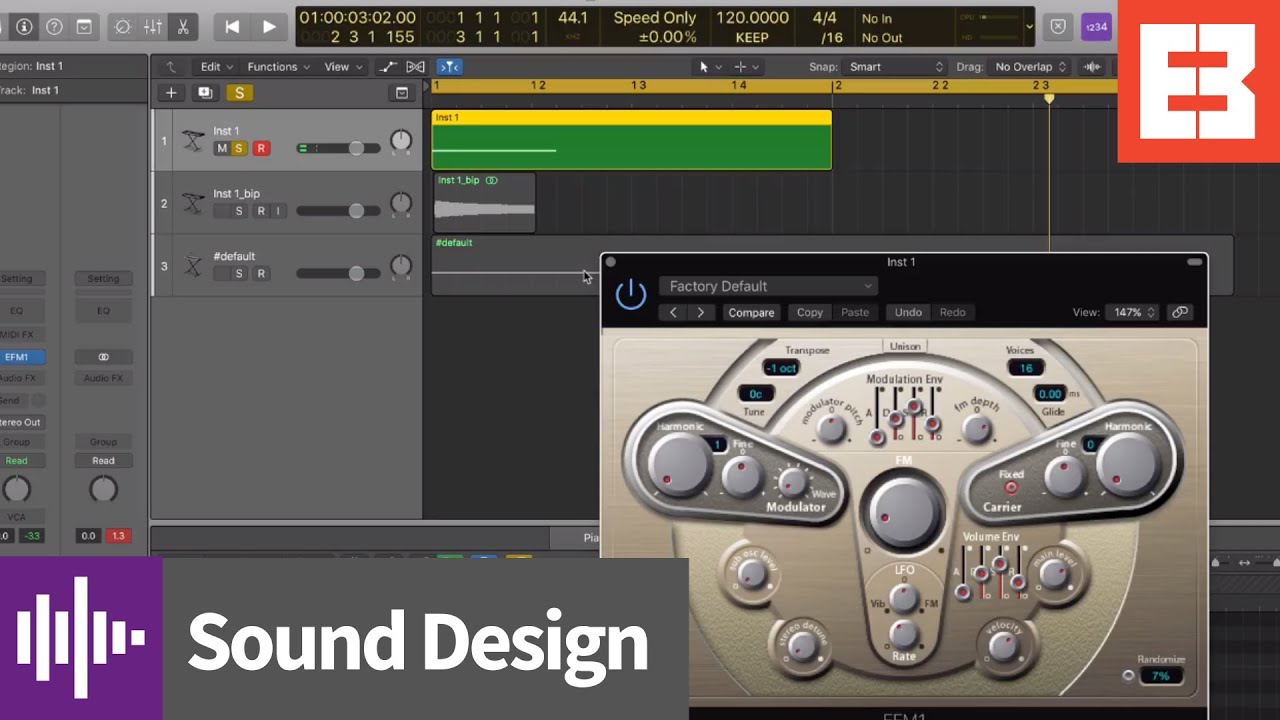Click the duplicate track icon

point(205,93)
